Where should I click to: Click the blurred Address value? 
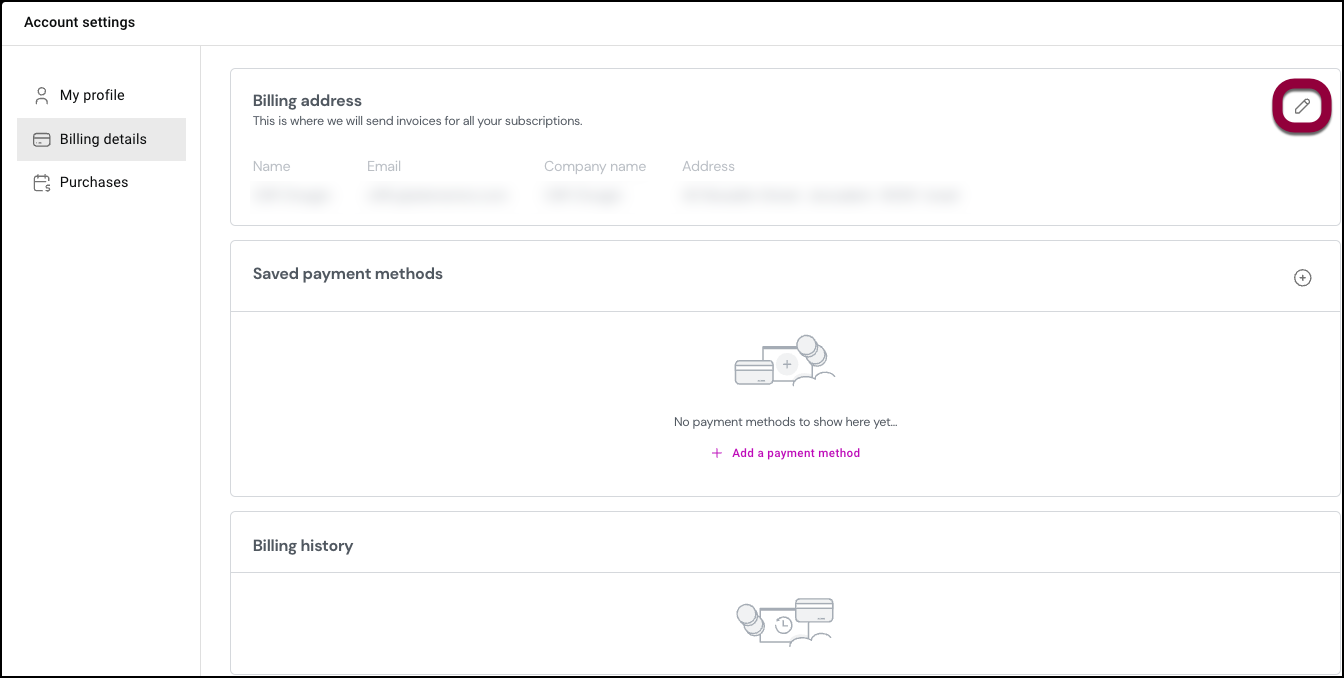click(x=820, y=196)
